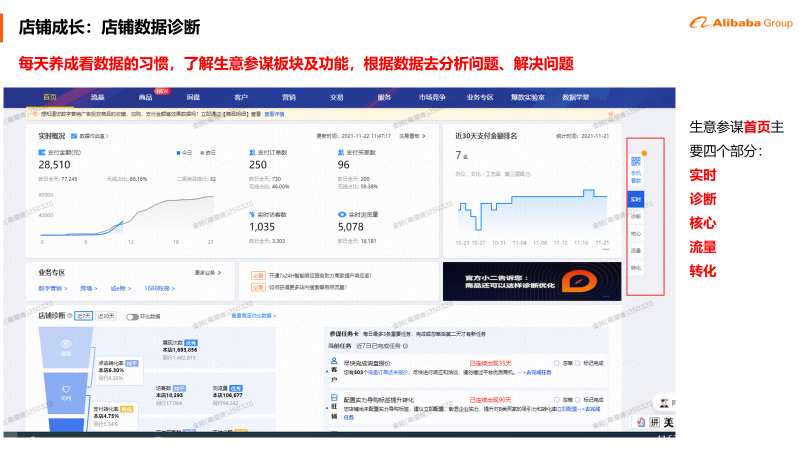Image resolution: width=800 pixels, height=450 pixels.
Task: Click the 支付订单数 metric icon
Action: 252,153
